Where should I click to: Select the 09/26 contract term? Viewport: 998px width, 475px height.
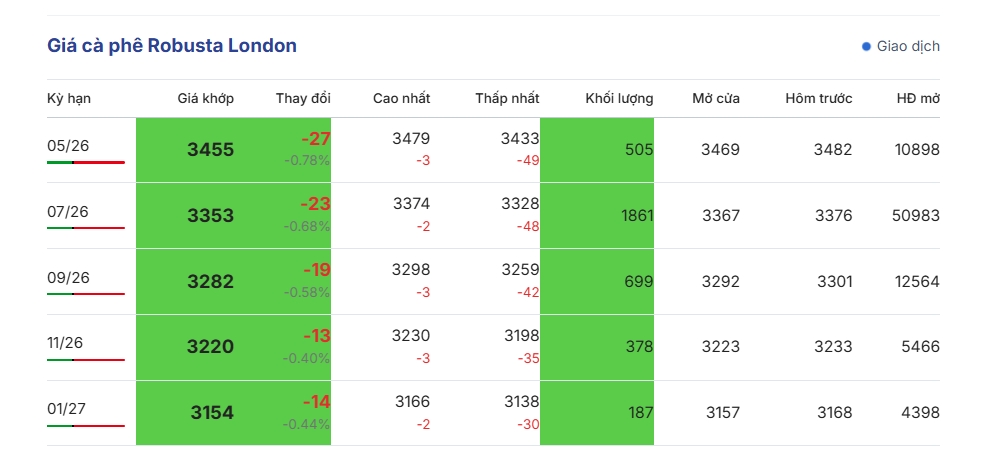68,278
